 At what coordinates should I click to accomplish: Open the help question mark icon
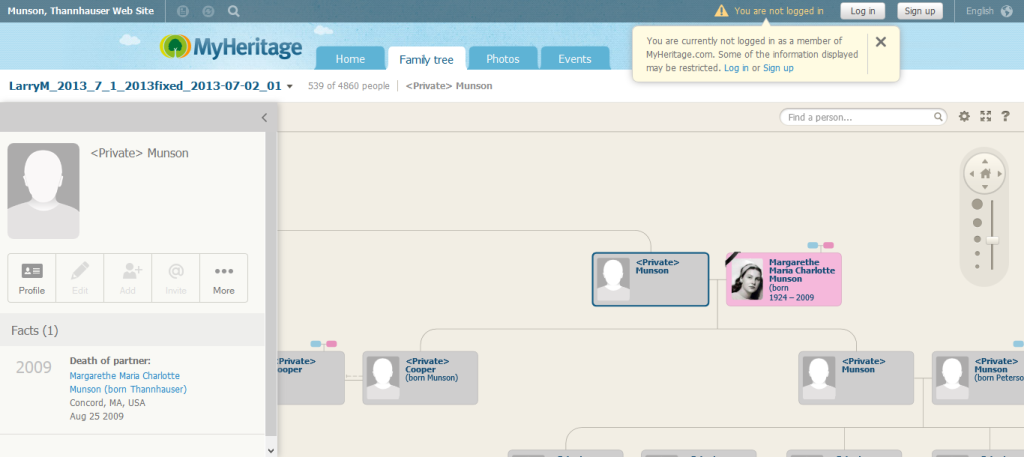pyautogui.click(x=1006, y=116)
